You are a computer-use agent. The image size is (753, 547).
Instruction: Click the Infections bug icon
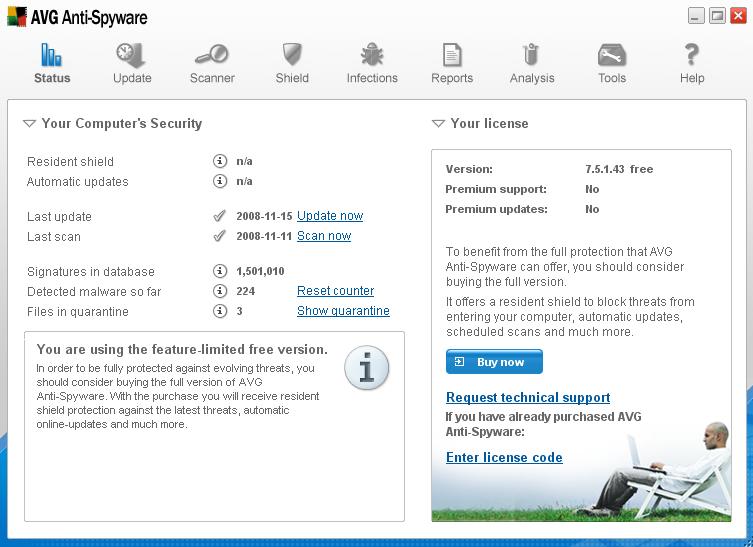coord(372,54)
